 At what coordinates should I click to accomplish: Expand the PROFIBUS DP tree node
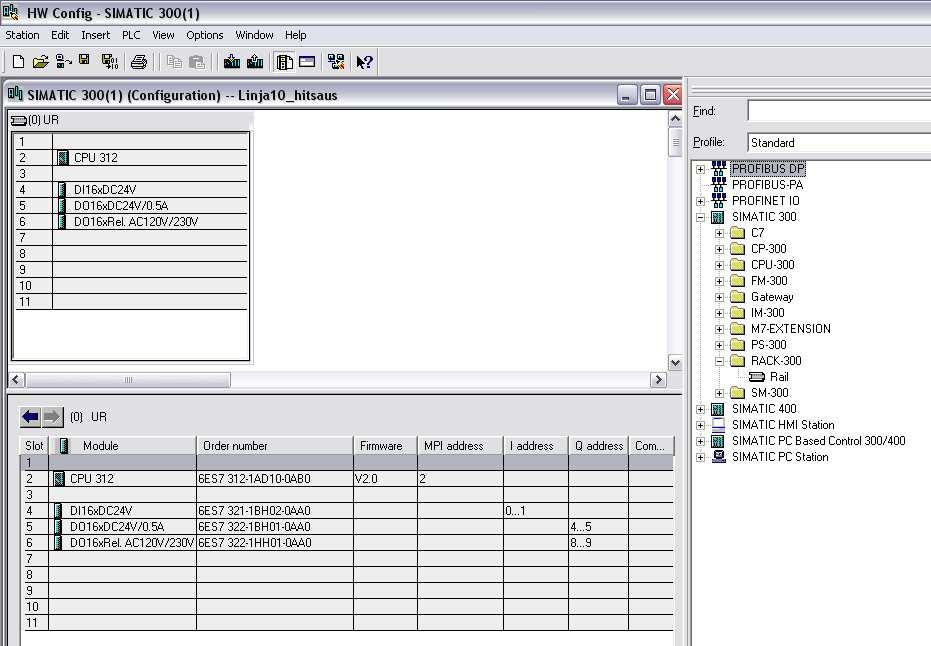coord(701,169)
